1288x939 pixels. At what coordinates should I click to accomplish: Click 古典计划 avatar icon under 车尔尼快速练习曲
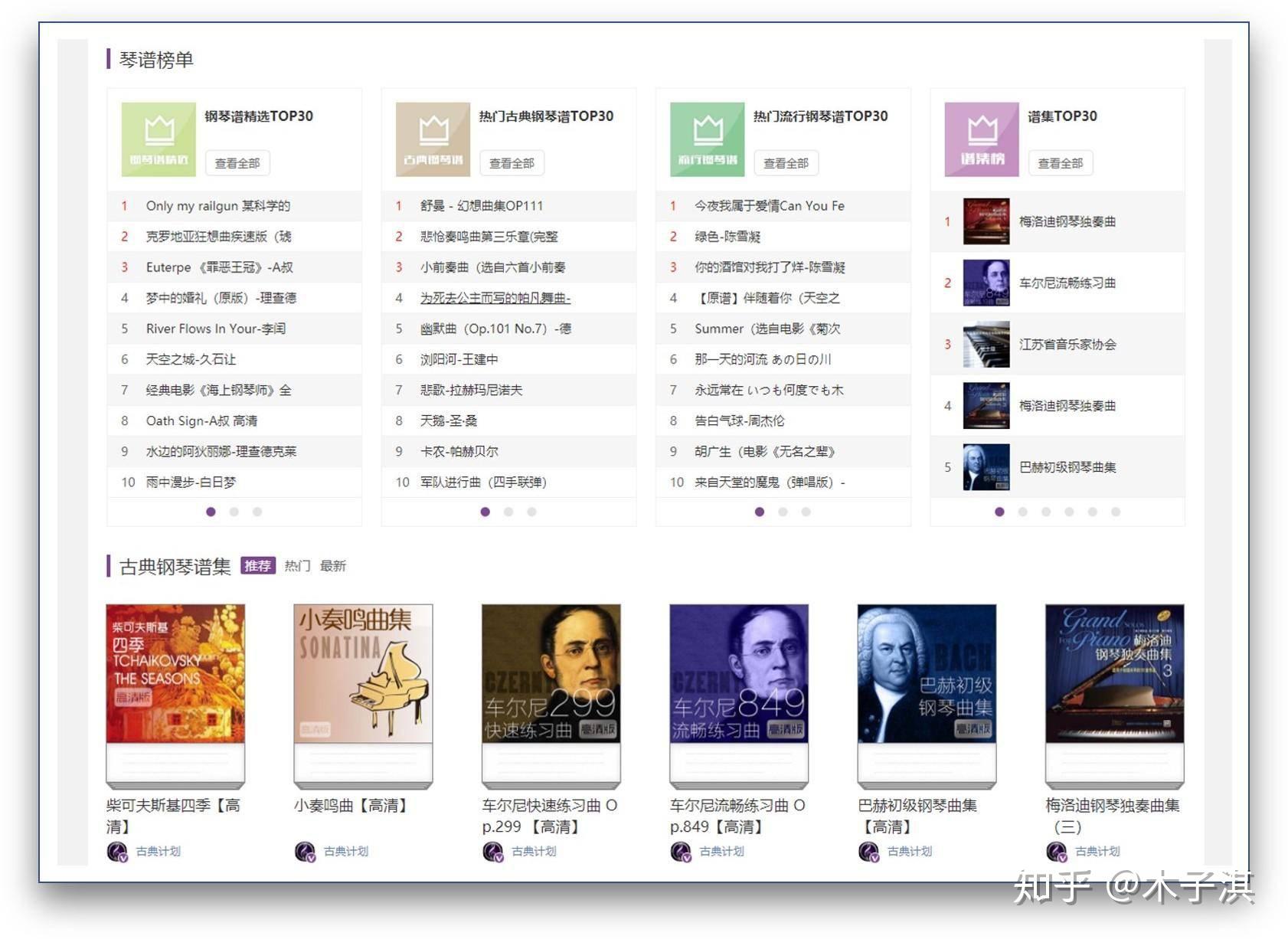493,851
